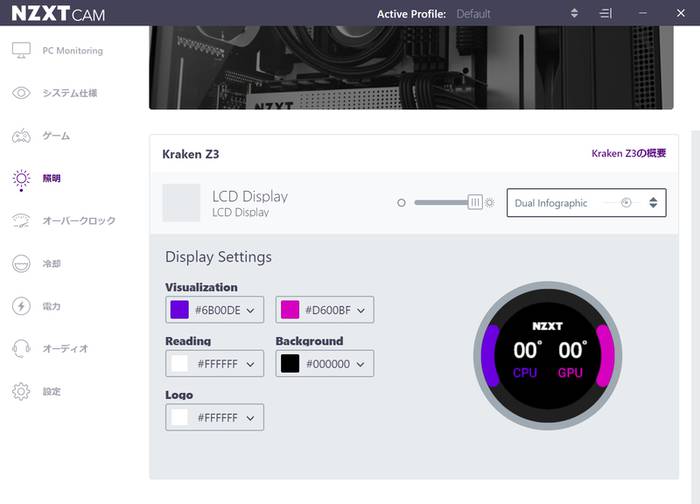This screenshot has height=504, width=700.
Task: Open PC Monitoring monitor icon
Action: [x=21, y=50]
